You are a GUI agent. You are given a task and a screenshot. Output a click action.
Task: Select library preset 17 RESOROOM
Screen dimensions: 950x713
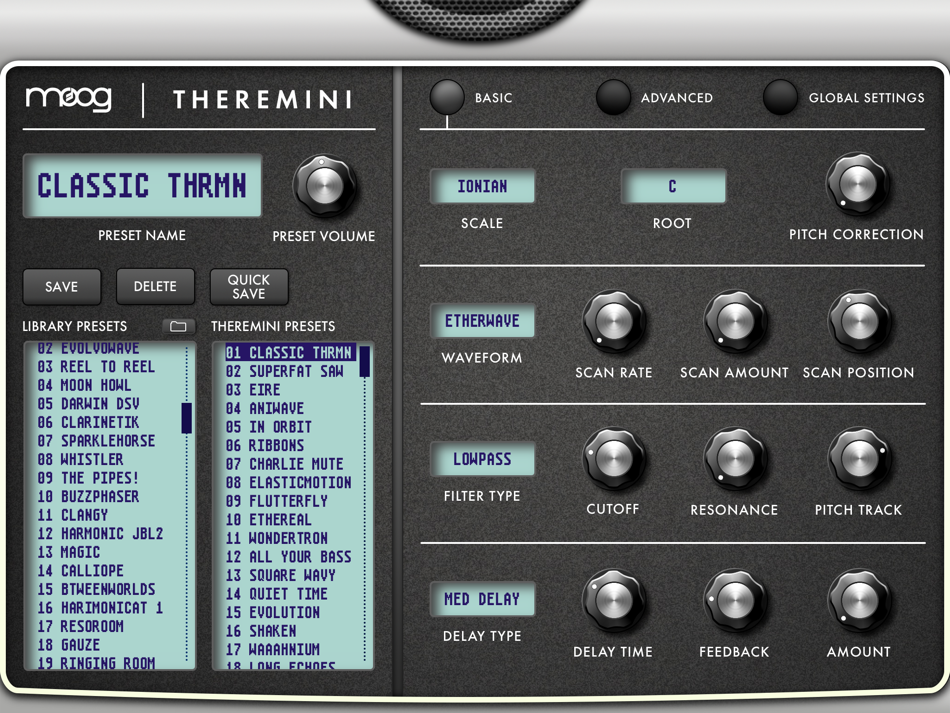(81, 626)
